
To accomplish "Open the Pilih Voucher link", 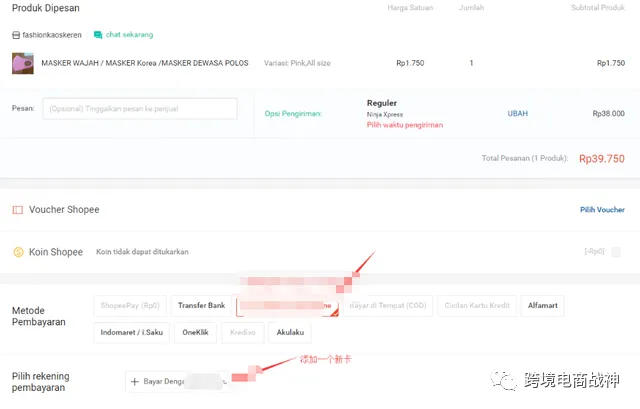I will point(602,210).
